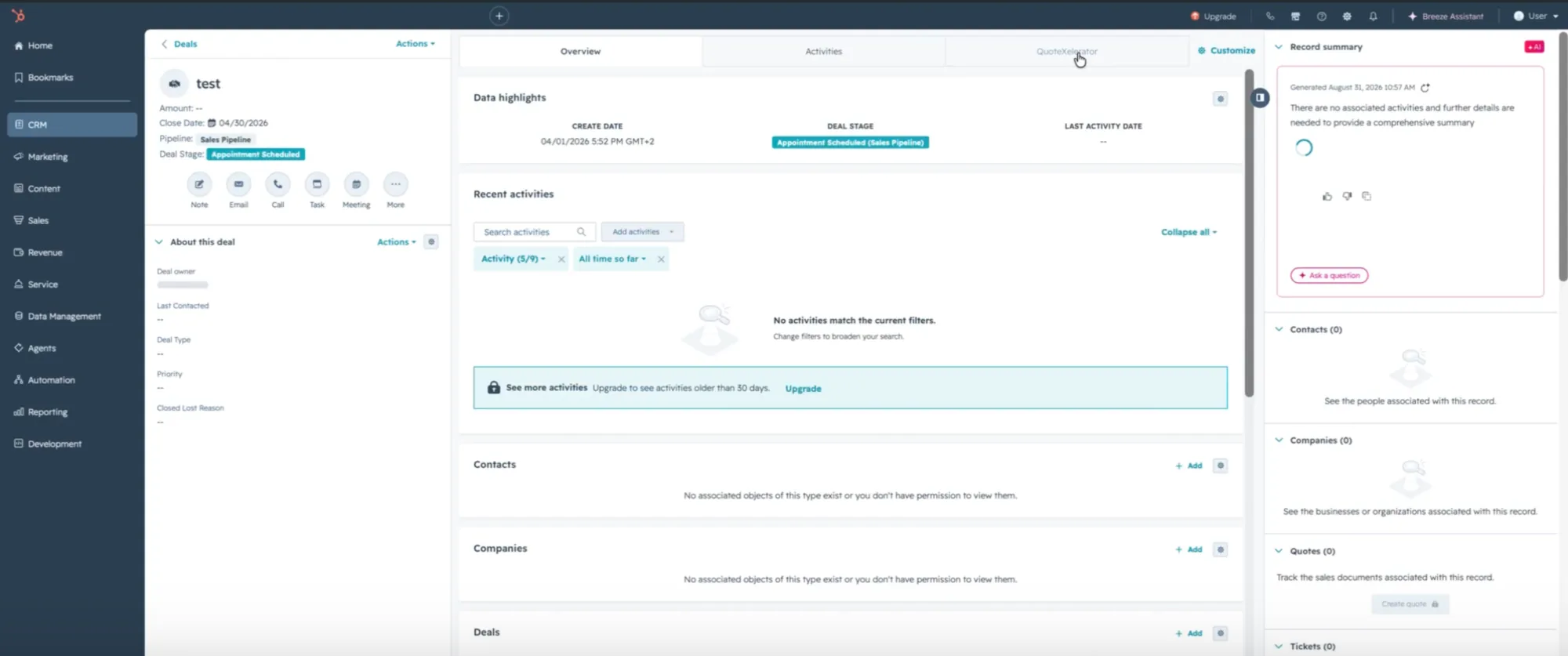The height and width of the screenshot is (656, 1568).
Task: Click the Upgrade link in See more activities
Action: (803, 389)
